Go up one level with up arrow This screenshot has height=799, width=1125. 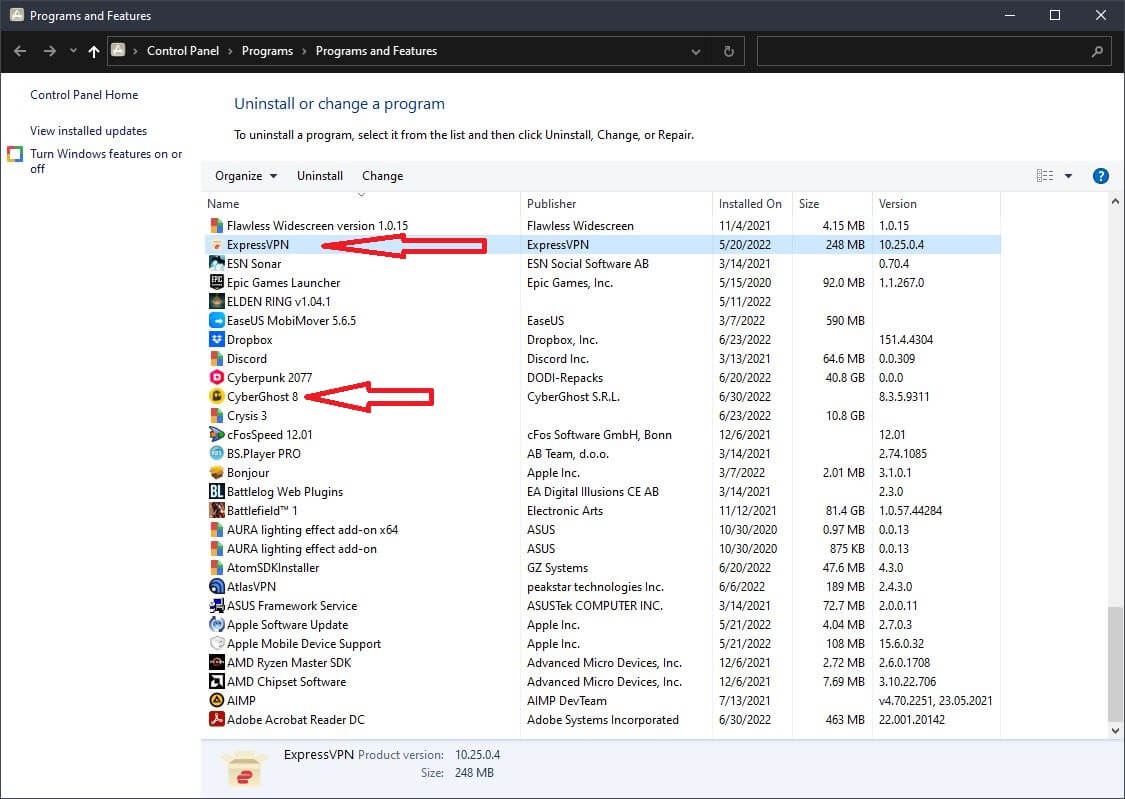(93, 51)
